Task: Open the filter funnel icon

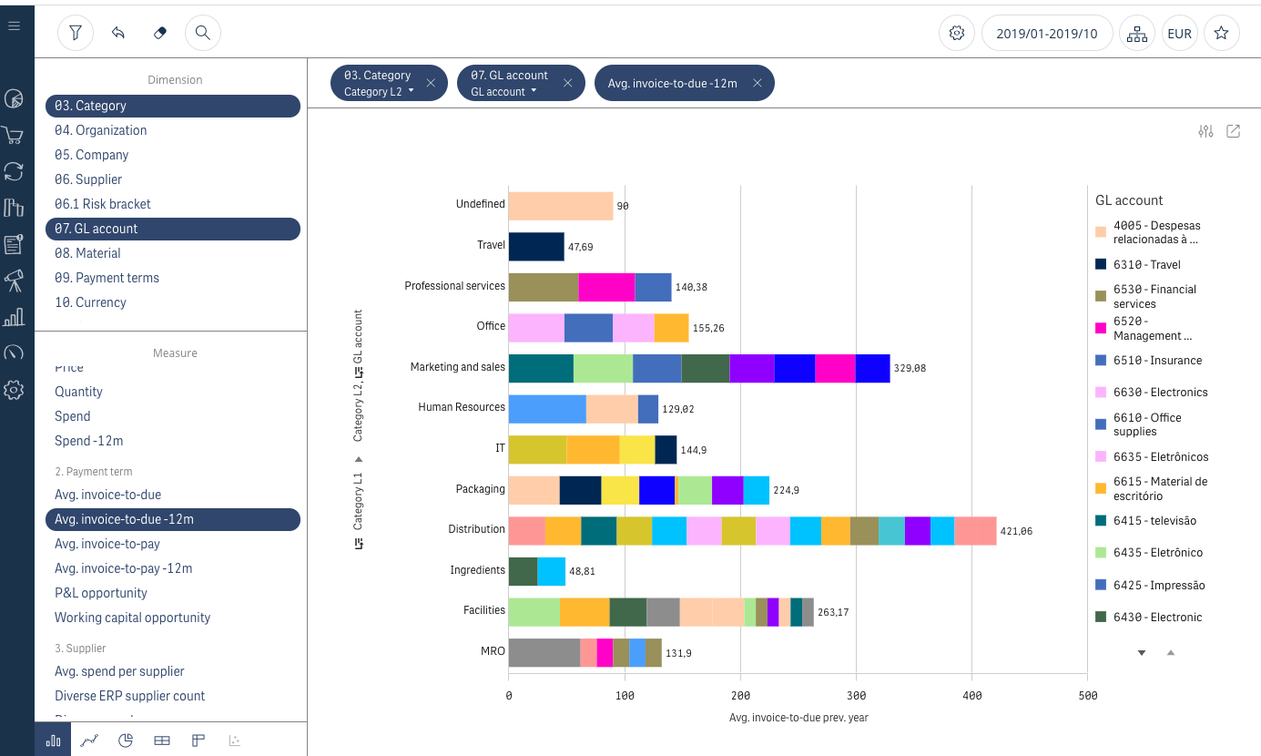Action: click(x=75, y=33)
